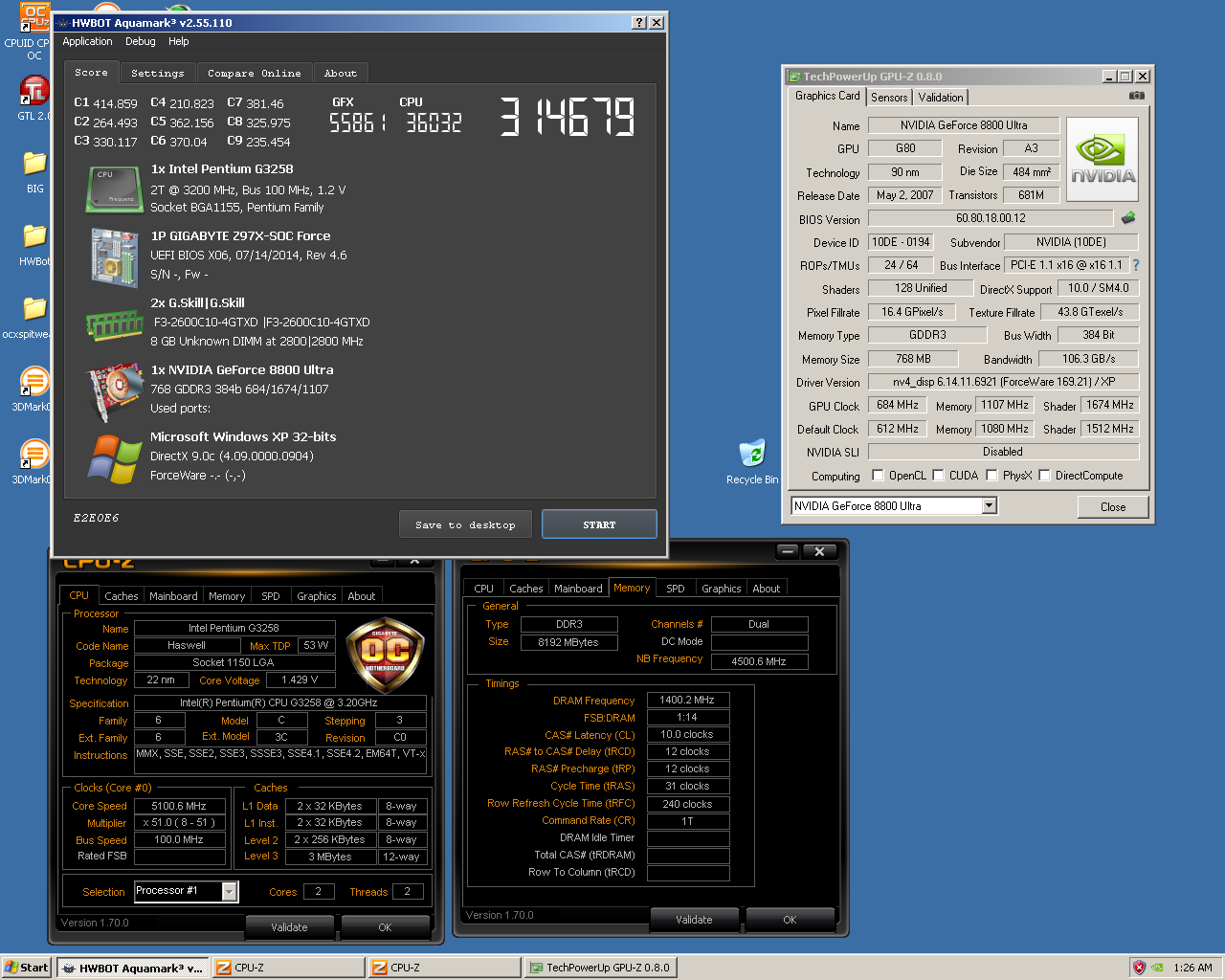Viewport: 1225px width, 980px height.
Task: Click the security shield tray icon
Action: point(1139,968)
